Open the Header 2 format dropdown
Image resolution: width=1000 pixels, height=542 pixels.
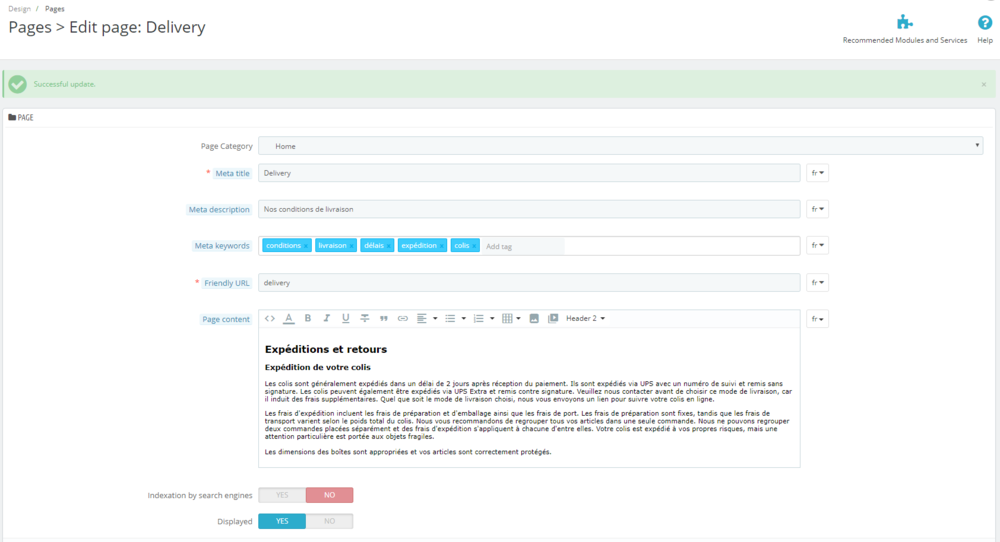(x=585, y=318)
